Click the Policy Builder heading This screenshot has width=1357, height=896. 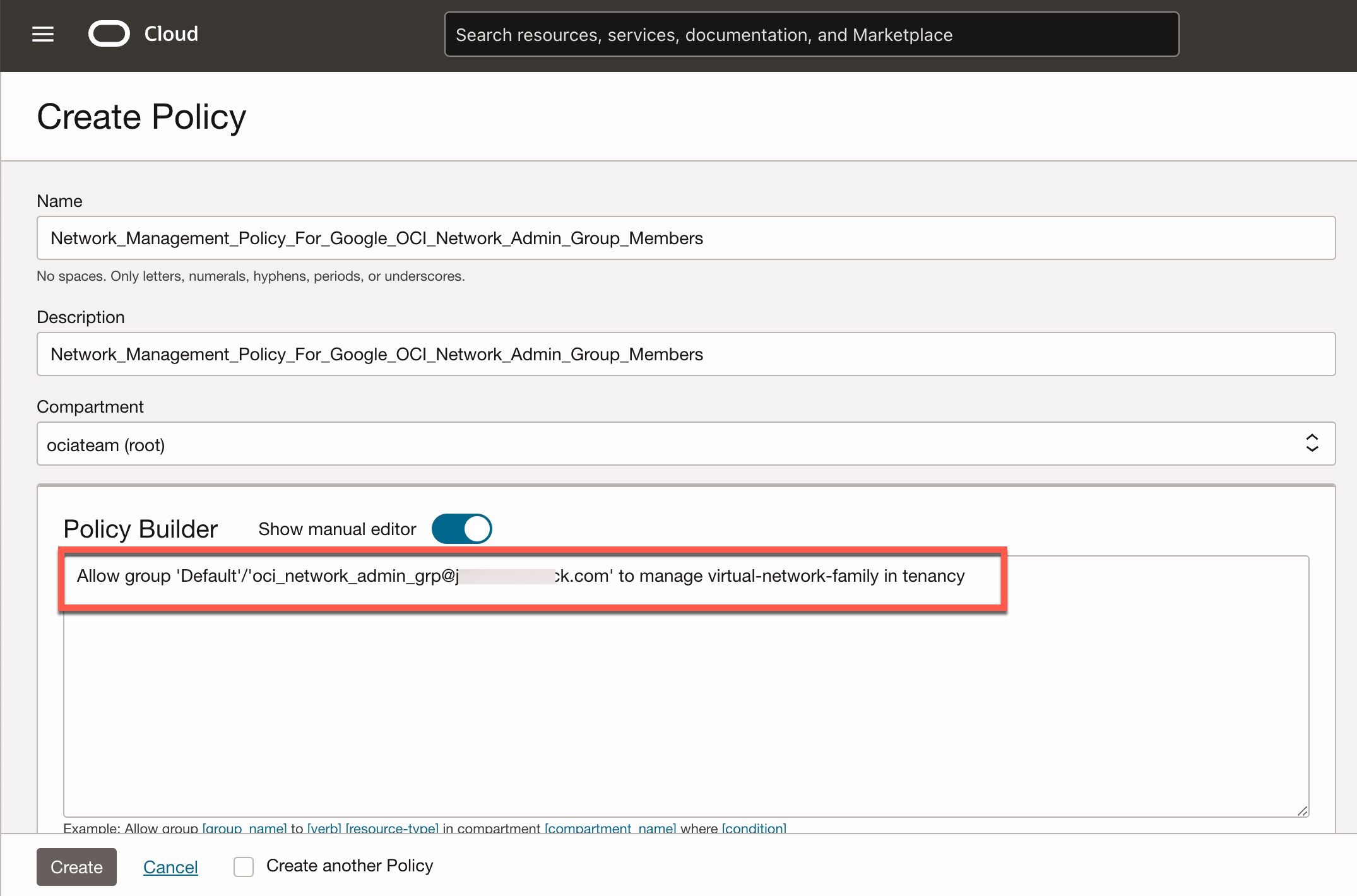[x=140, y=529]
